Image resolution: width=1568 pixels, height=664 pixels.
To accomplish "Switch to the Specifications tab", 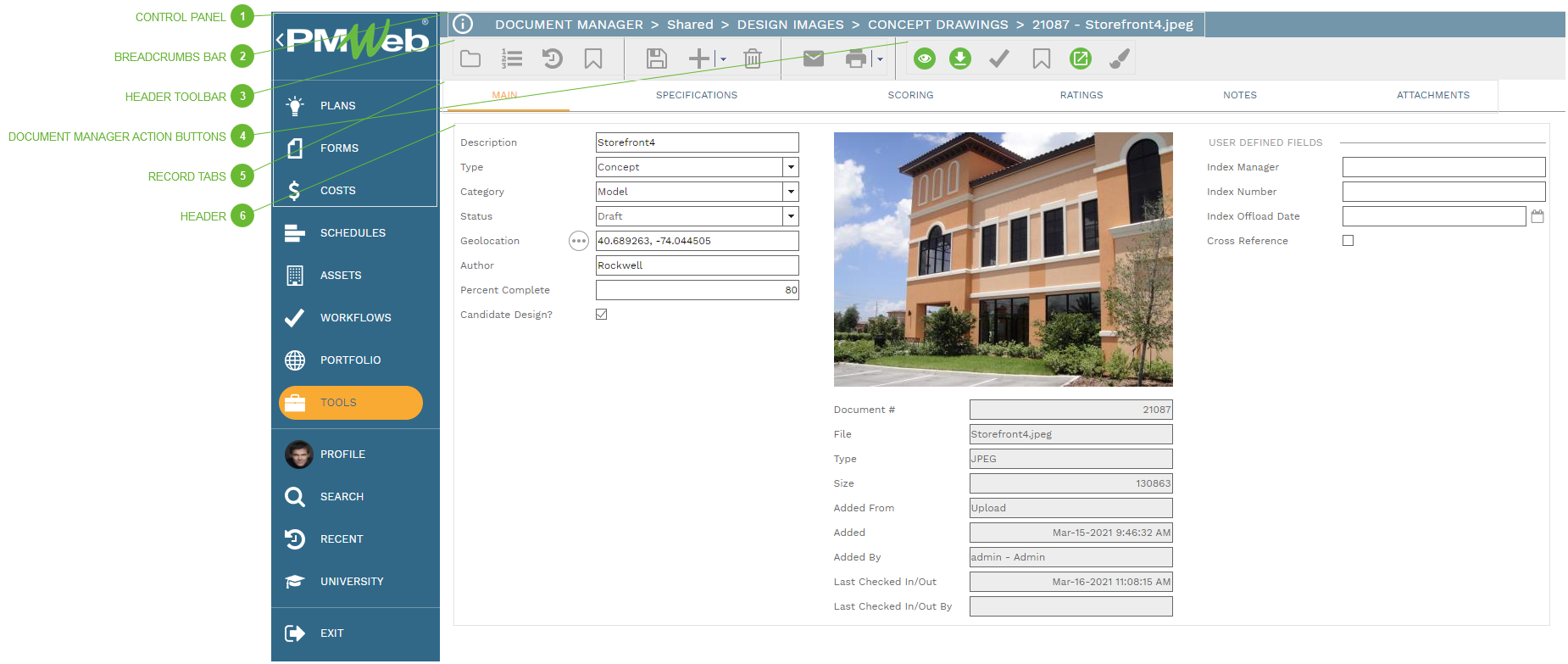I will tap(696, 95).
